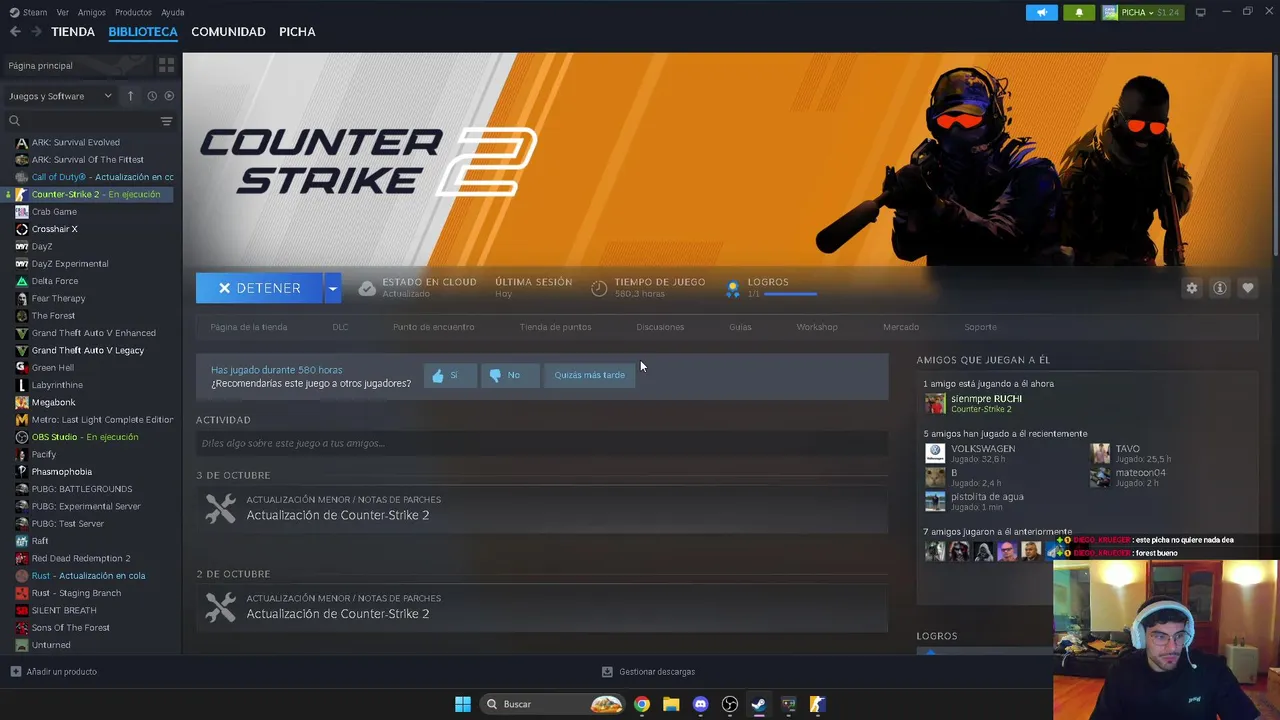This screenshot has width=1280, height=720.
Task: Go to the TIENDA tab
Action: point(73,32)
